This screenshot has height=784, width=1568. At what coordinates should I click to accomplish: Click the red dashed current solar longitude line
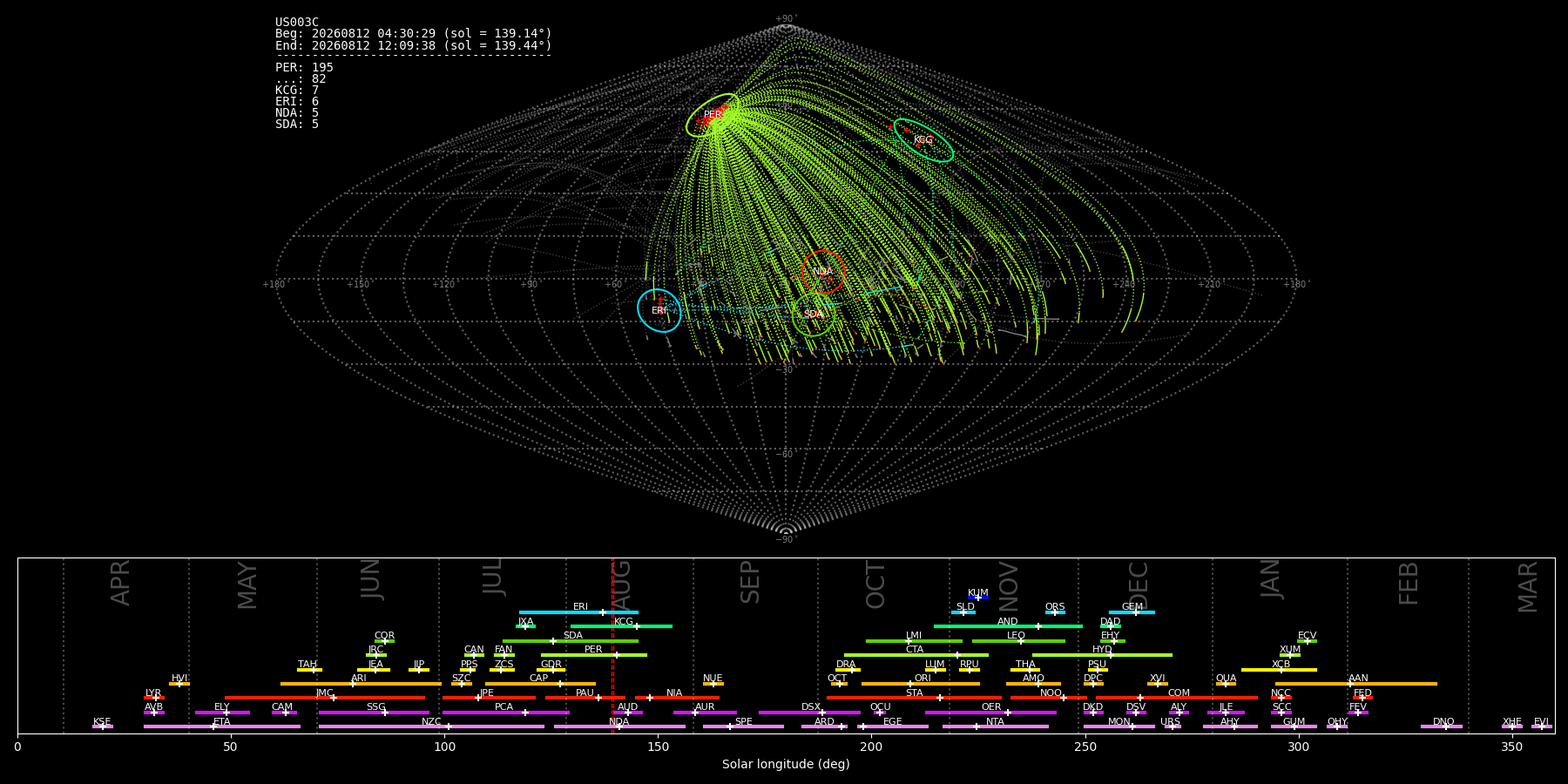tap(612, 645)
